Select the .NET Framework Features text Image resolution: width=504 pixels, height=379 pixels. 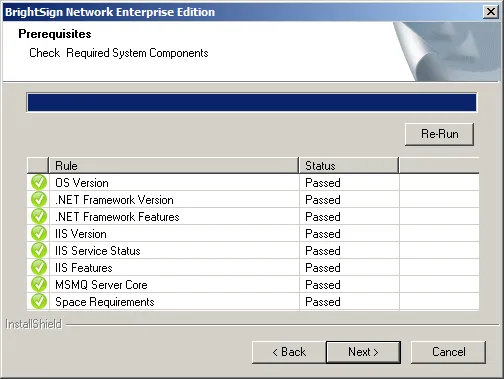coord(117,217)
